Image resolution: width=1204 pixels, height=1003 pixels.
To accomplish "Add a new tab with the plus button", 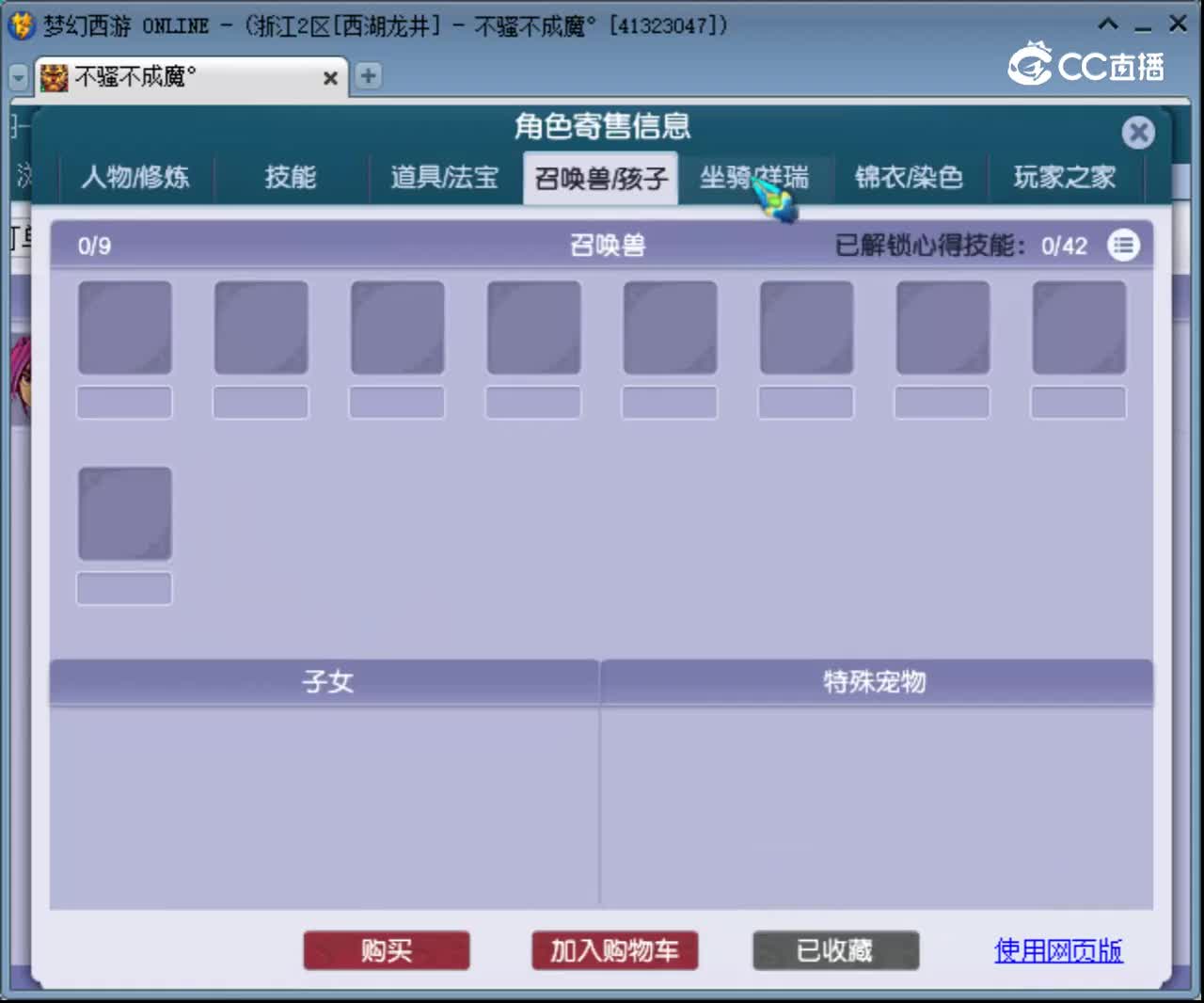I will pos(369,76).
